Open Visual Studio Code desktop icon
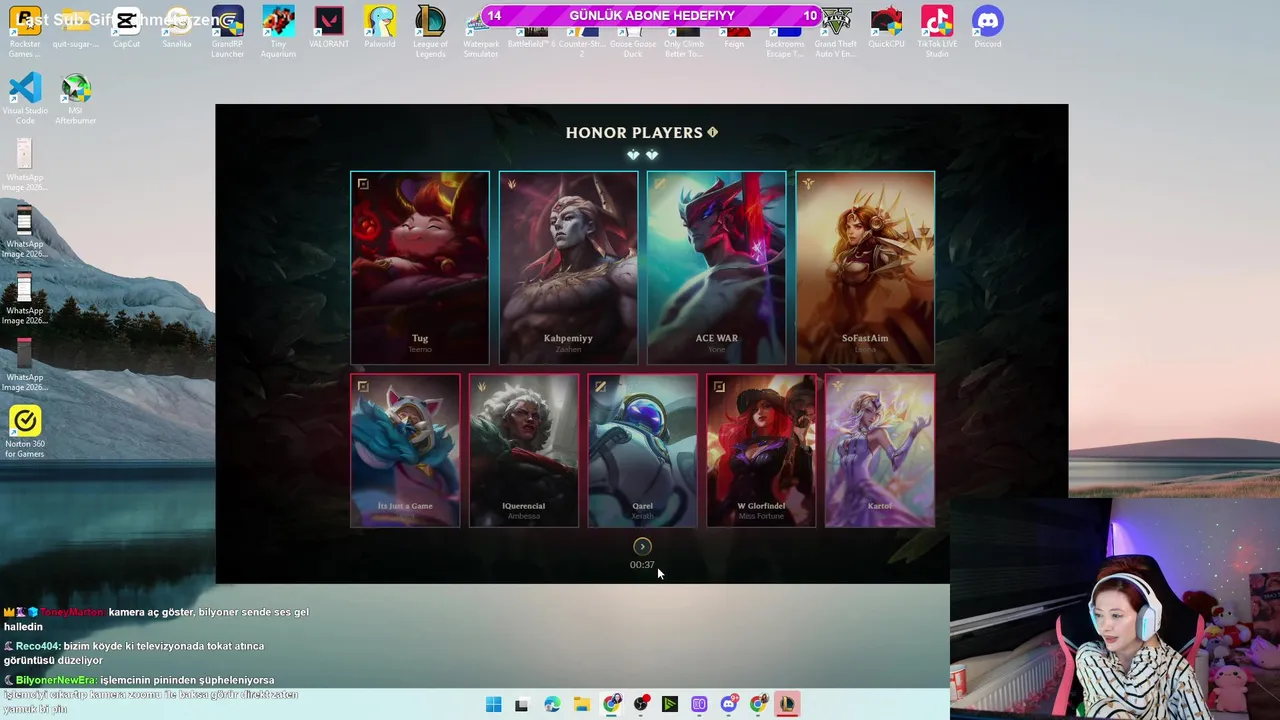This screenshot has height=720, width=1280. tap(25, 98)
